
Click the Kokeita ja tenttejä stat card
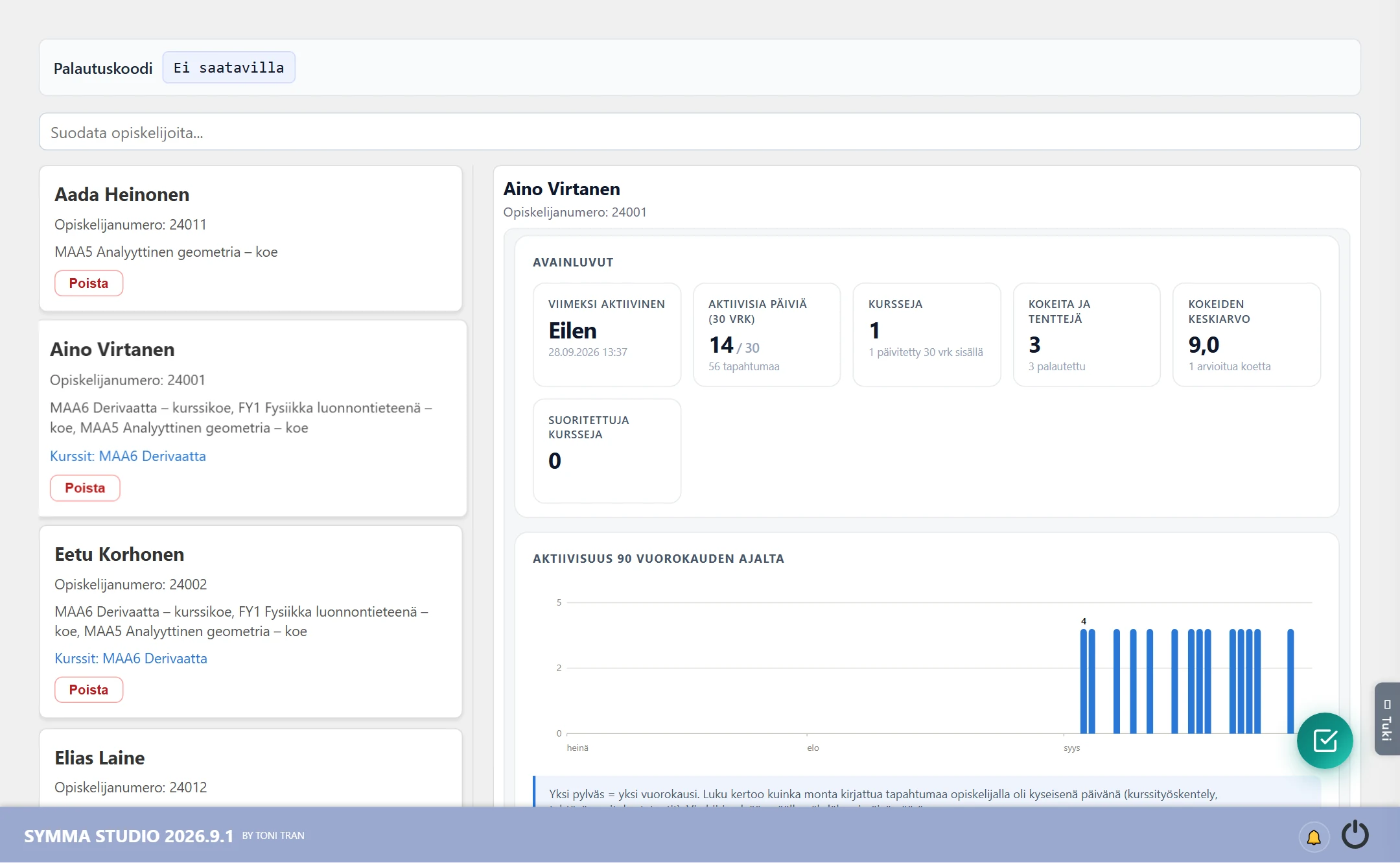(1087, 335)
